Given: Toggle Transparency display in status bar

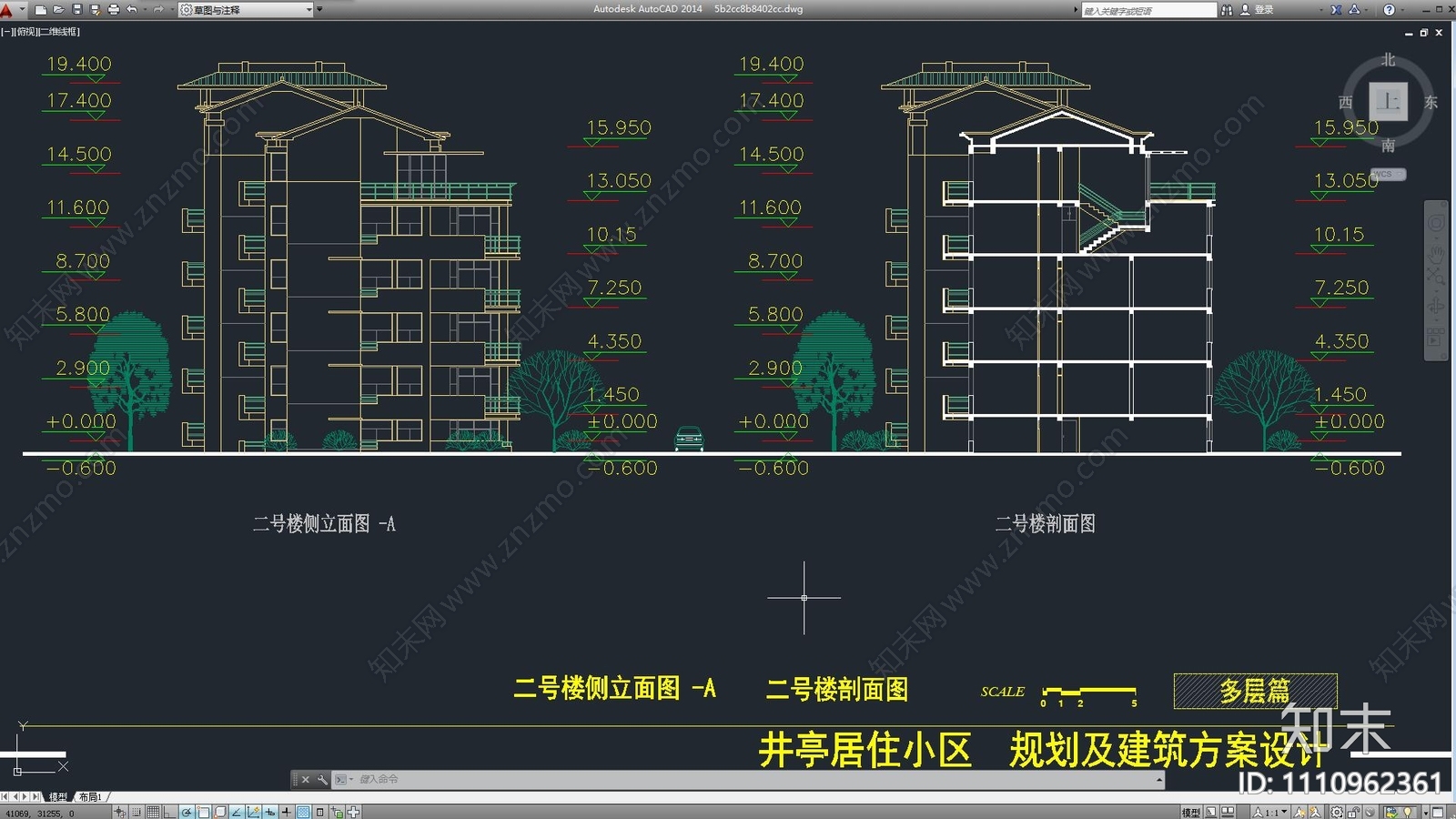Looking at the screenshot, I should point(303,812).
